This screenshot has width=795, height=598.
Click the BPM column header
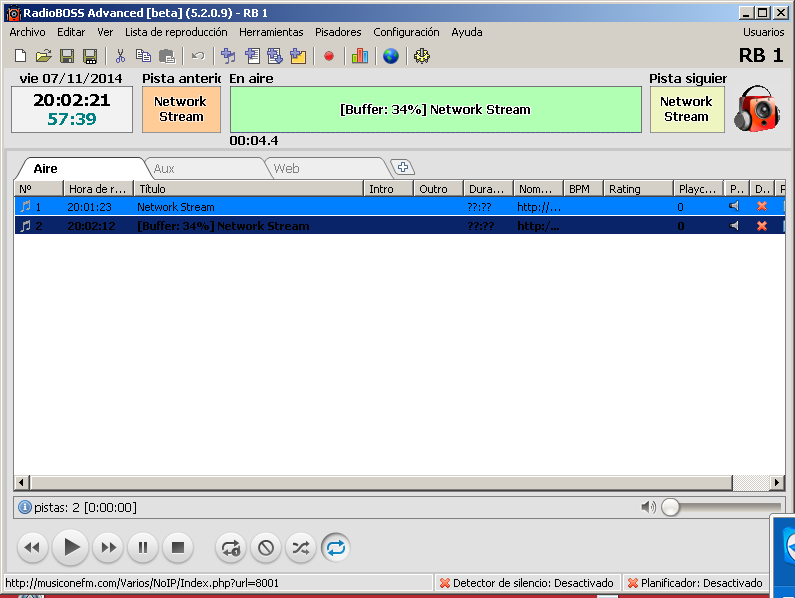click(x=583, y=189)
